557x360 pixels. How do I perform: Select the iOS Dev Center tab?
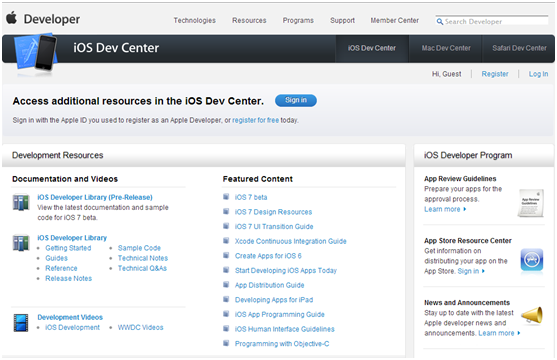[x=372, y=48]
